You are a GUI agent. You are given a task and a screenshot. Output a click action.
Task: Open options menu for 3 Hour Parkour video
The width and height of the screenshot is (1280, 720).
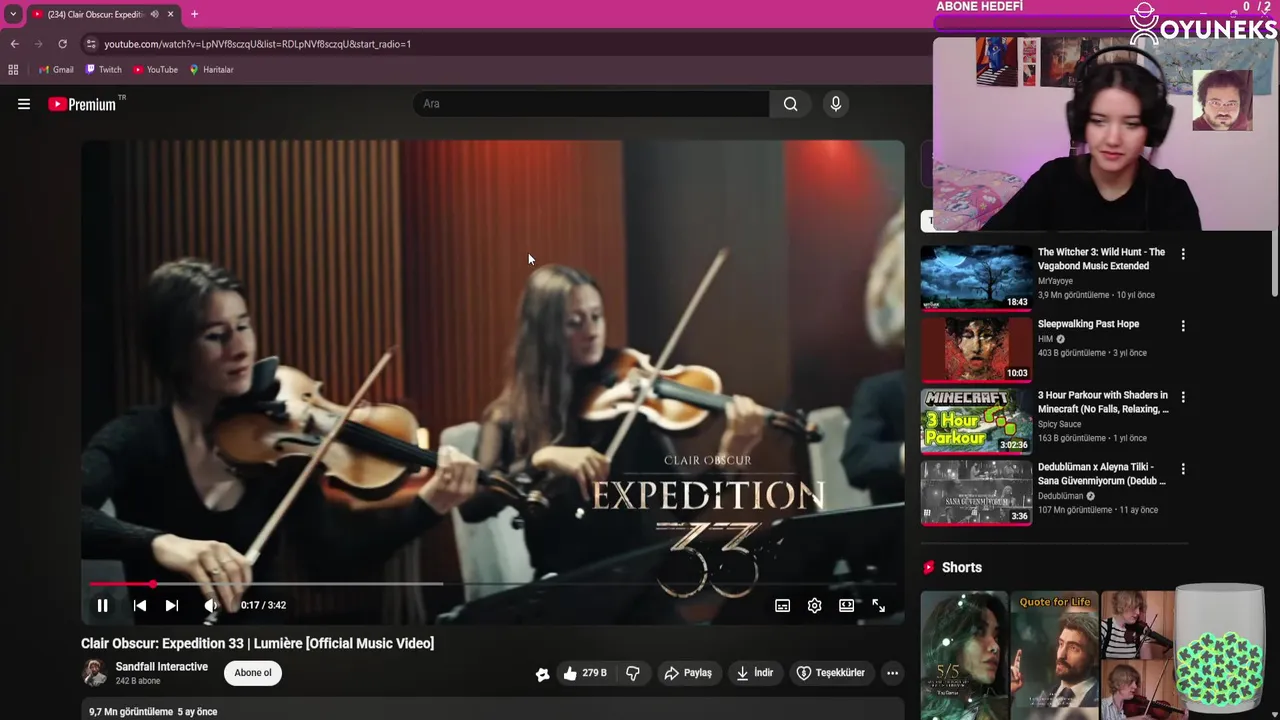click(1183, 397)
